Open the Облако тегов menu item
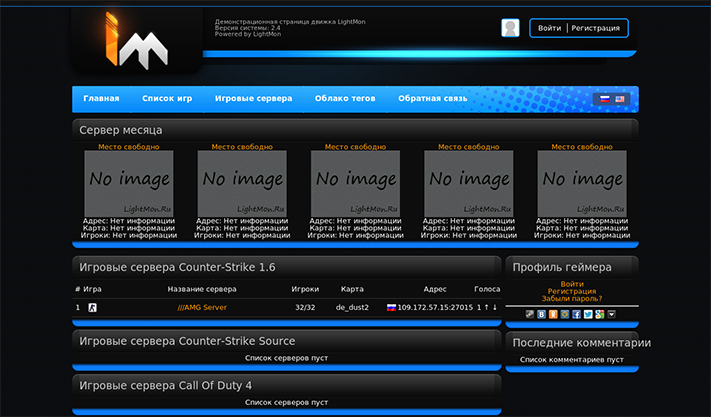 [x=345, y=99]
